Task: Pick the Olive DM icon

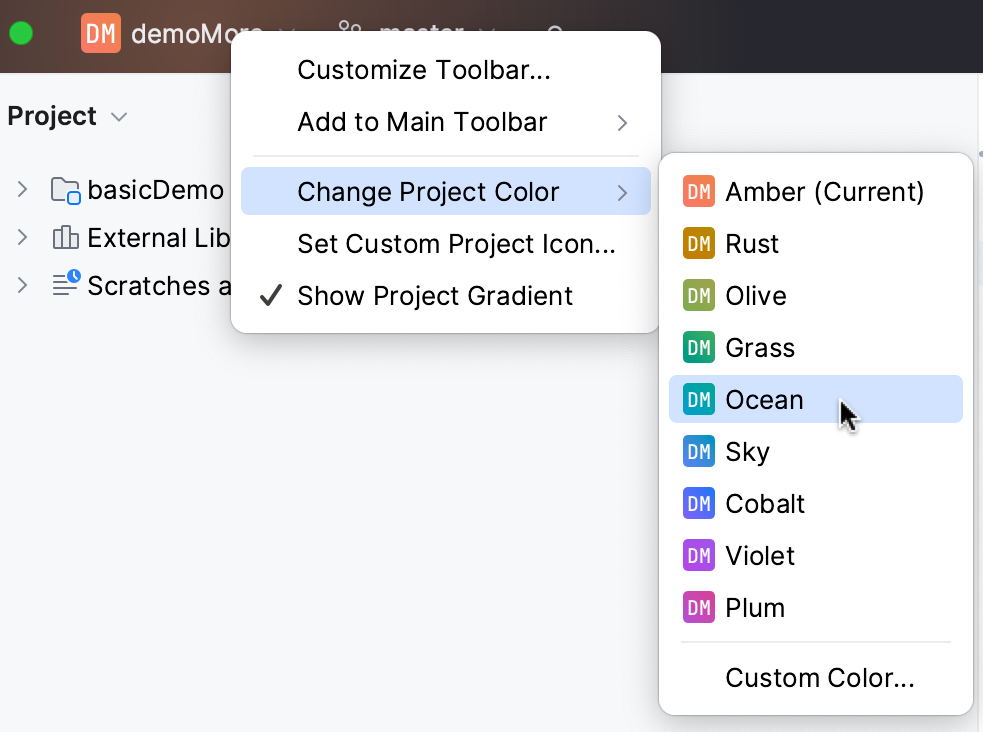Action: [x=699, y=295]
